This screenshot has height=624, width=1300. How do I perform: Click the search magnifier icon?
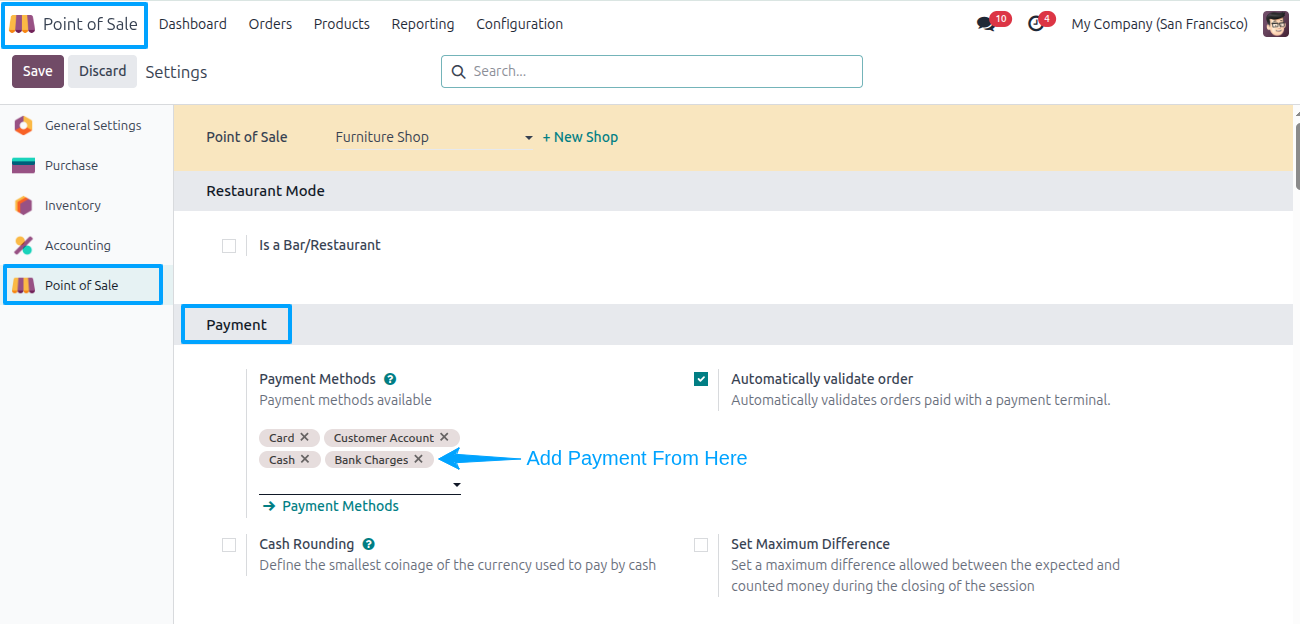pyautogui.click(x=459, y=72)
